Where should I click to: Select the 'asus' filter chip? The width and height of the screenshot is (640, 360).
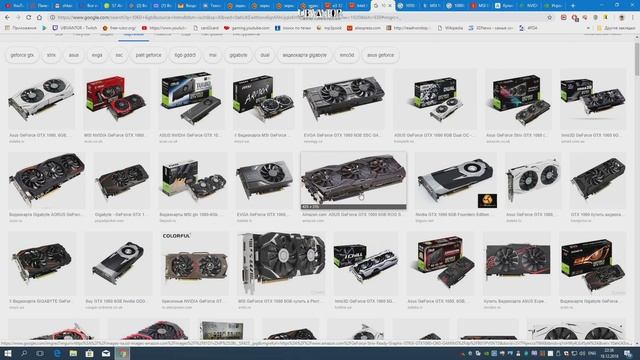coord(73,55)
